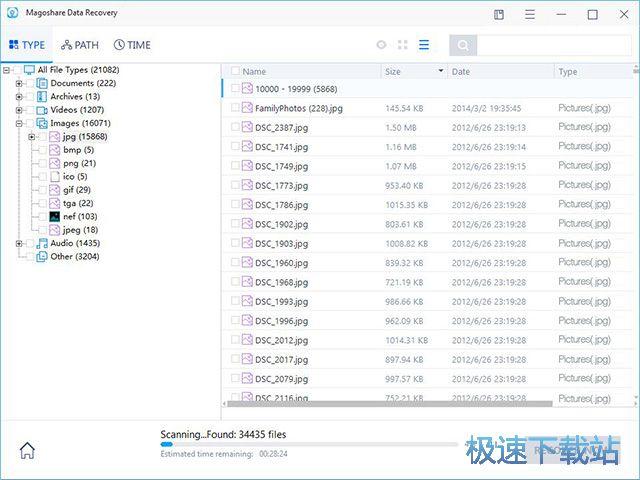Expand the Documents (222) node
The height and width of the screenshot is (480, 640).
tap(19, 83)
